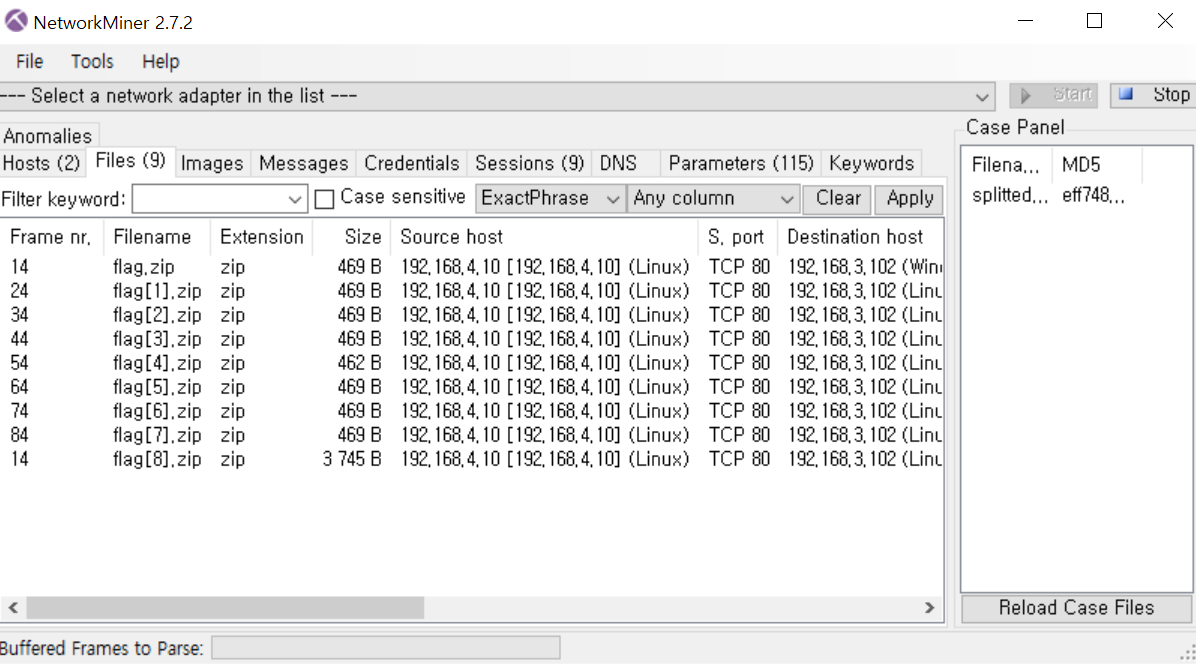
Task: Switch to the Images tab
Action: tap(212, 163)
